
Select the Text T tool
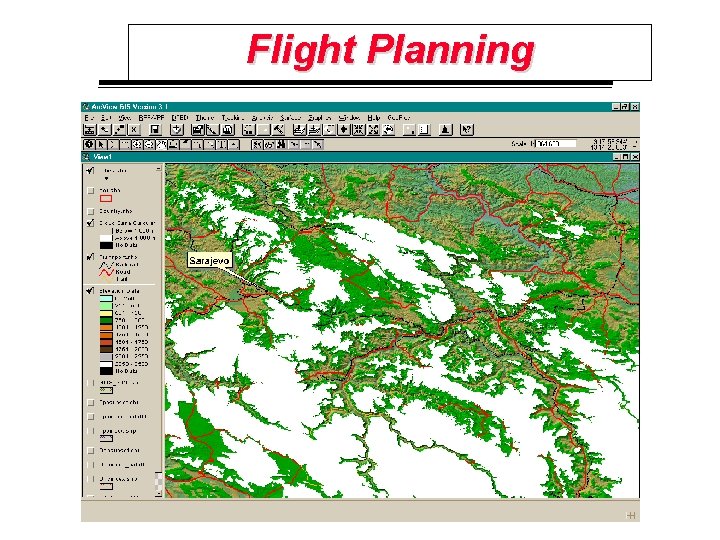pos(222,145)
